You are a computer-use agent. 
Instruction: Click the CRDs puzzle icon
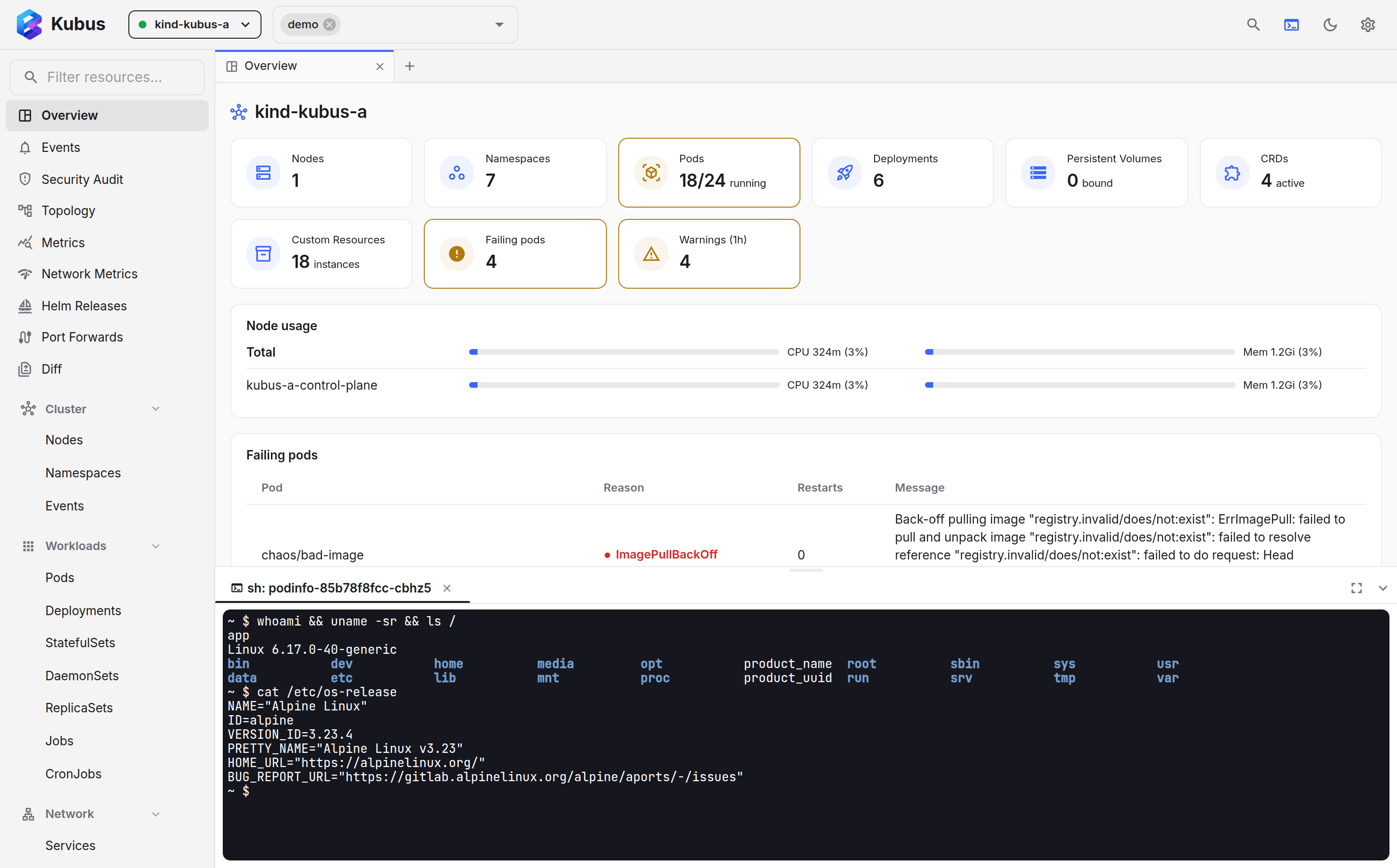coord(1232,173)
